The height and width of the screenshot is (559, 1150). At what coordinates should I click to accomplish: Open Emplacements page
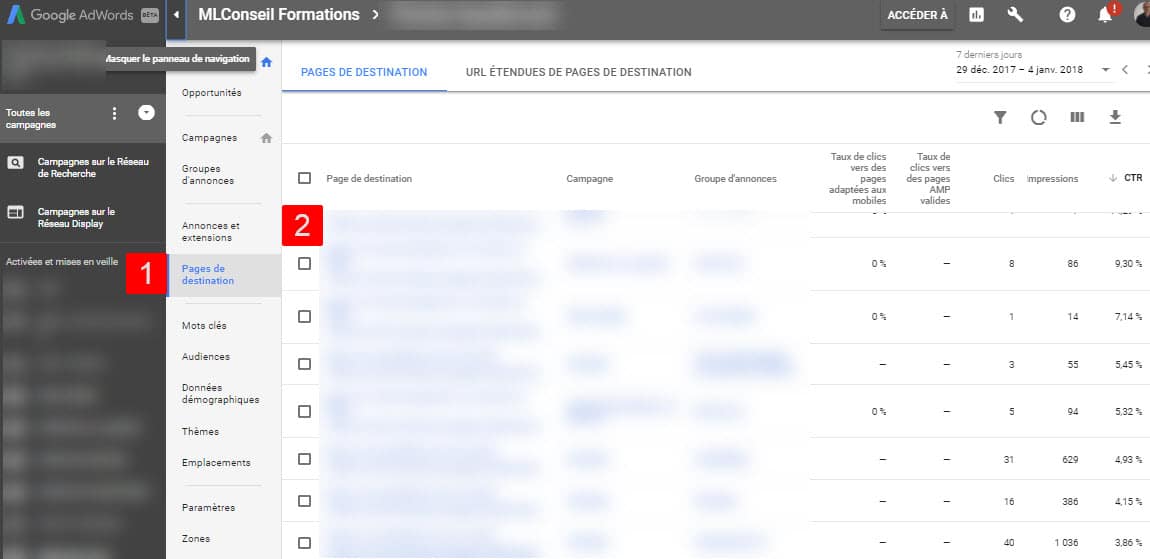tap(216, 463)
